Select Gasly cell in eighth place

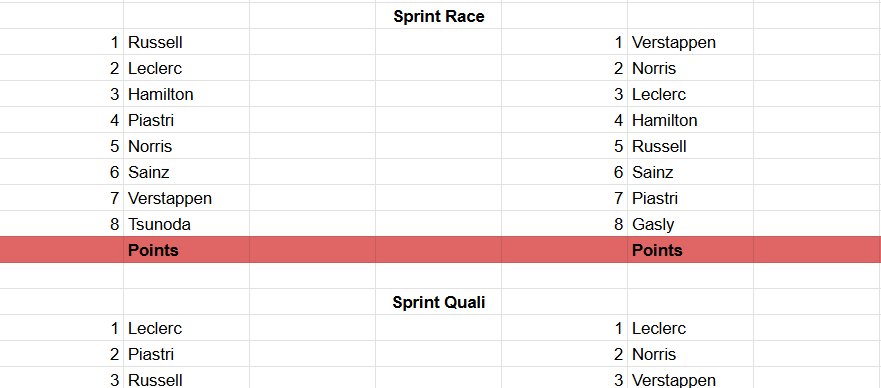coord(691,224)
